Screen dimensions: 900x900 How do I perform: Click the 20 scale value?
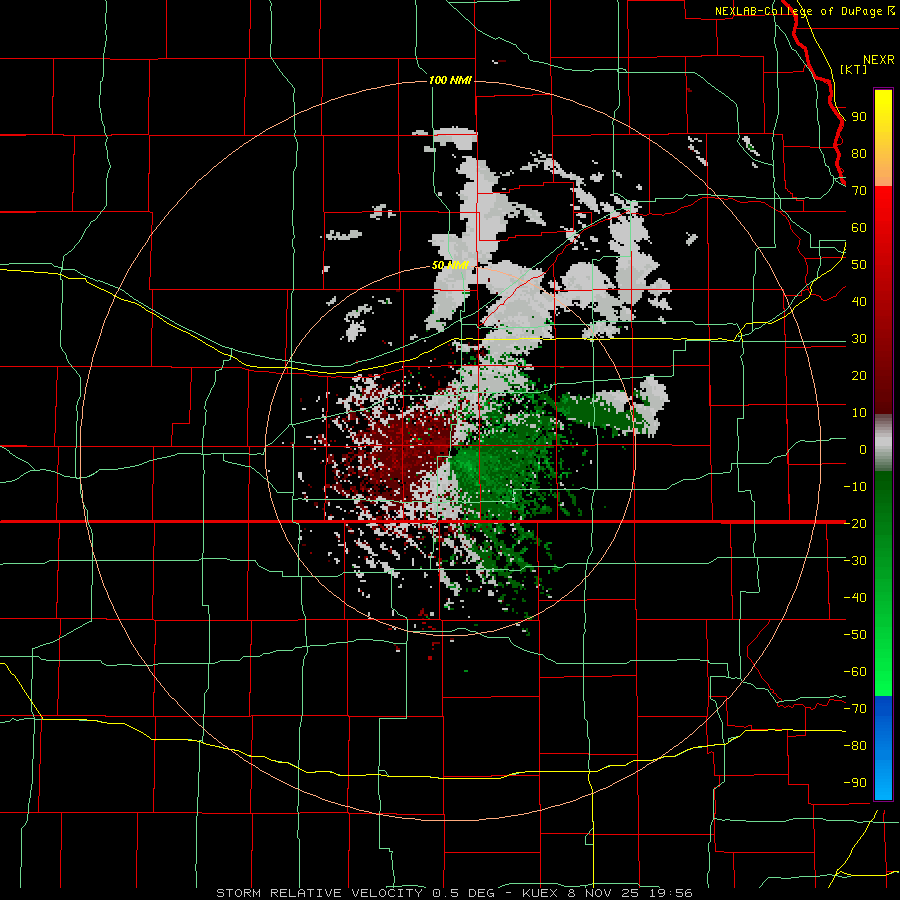pyautogui.click(x=859, y=375)
